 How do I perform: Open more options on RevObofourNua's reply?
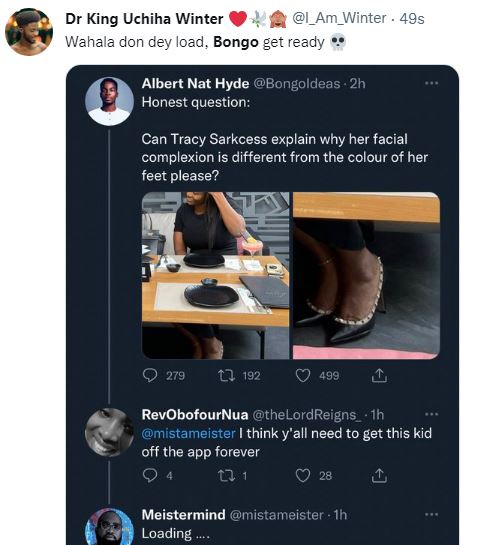[x=432, y=414]
